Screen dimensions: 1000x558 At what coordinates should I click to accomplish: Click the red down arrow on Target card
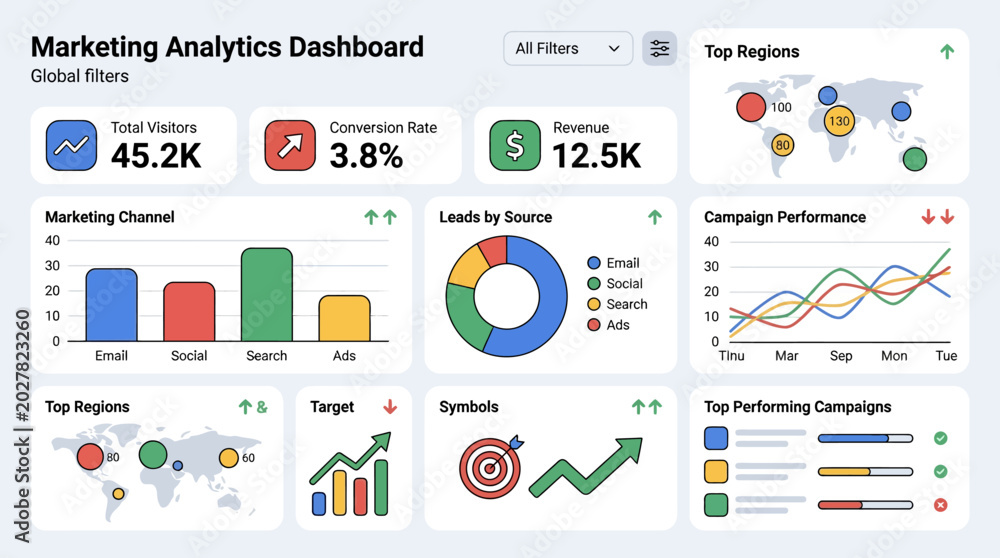pos(390,406)
